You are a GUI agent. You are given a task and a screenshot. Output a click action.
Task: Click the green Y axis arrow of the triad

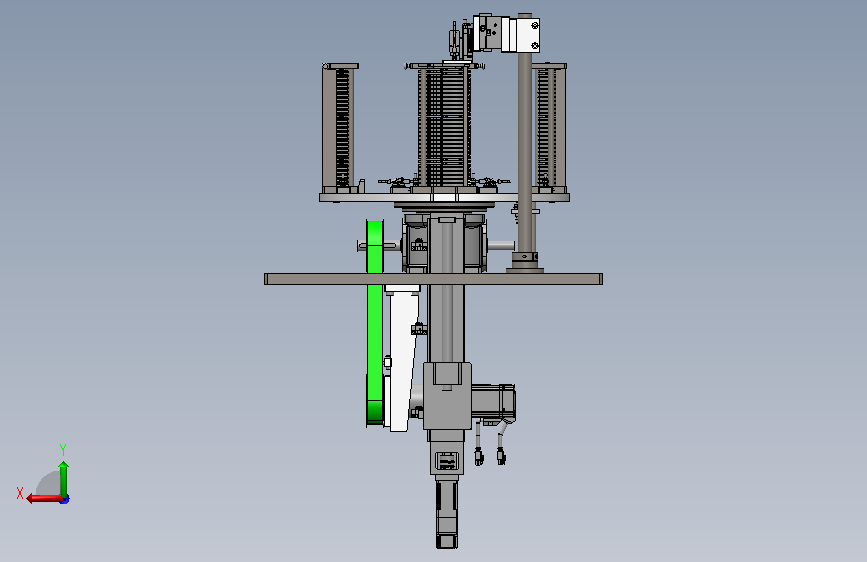point(64,478)
